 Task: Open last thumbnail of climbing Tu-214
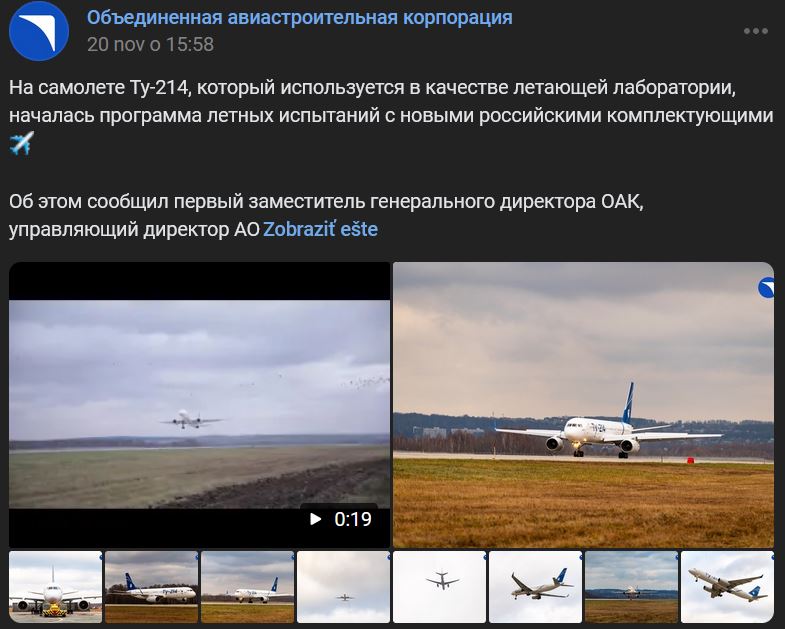point(727,587)
